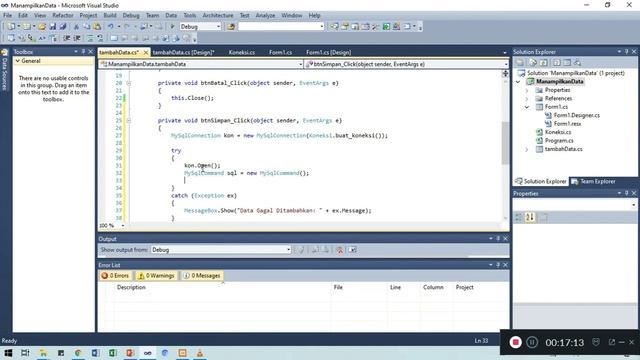Click Solution Explorer View Code icon
Viewport: 640px width, 360px height.
click(556, 62)
